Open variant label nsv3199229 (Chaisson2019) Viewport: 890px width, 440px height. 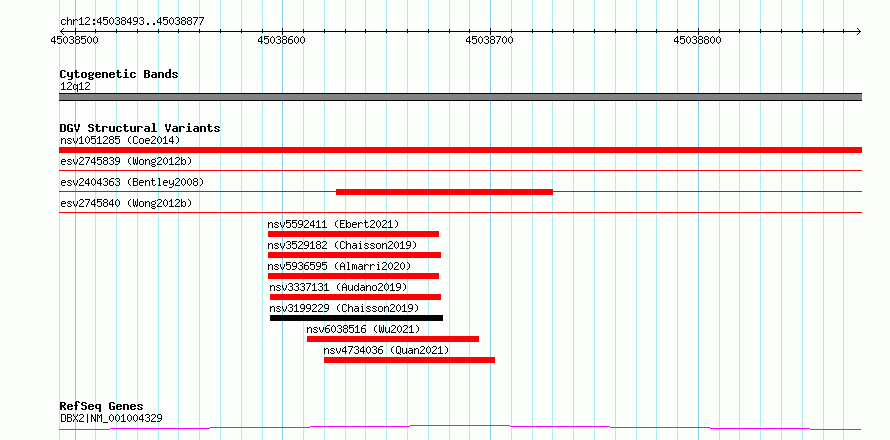coord(345,308)
